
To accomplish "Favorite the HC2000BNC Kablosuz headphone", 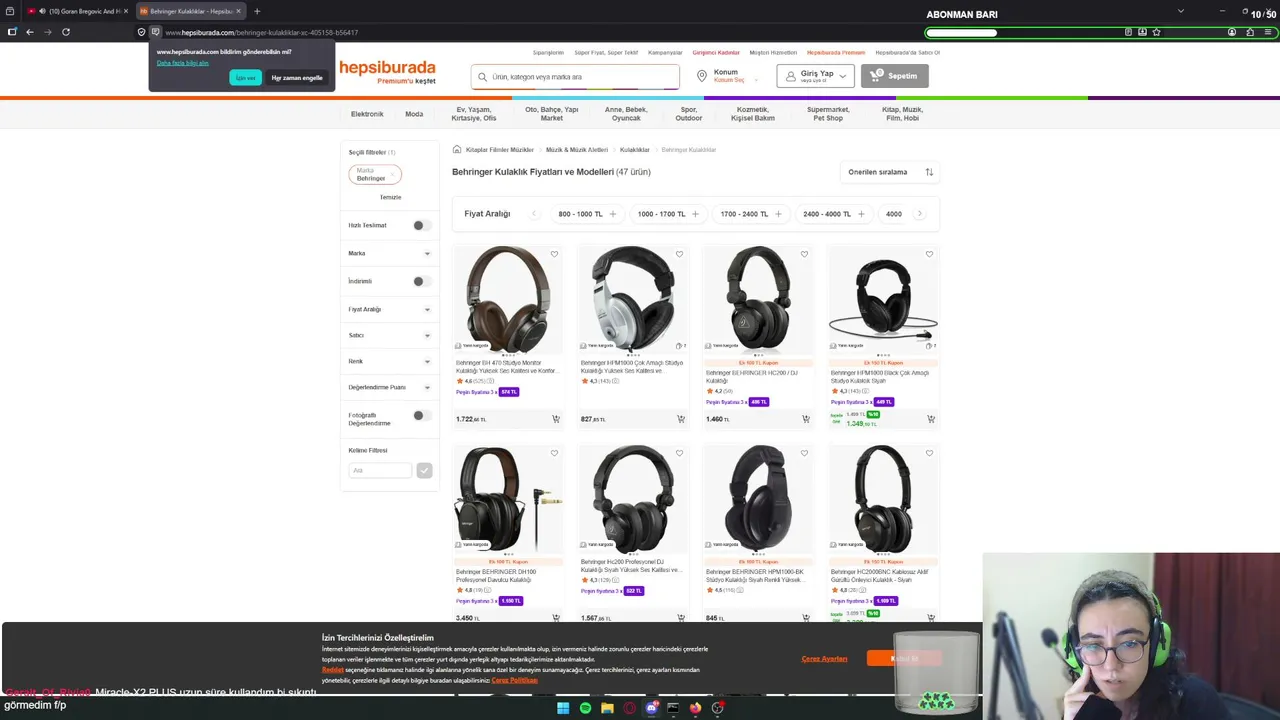I will pos(929,453).
